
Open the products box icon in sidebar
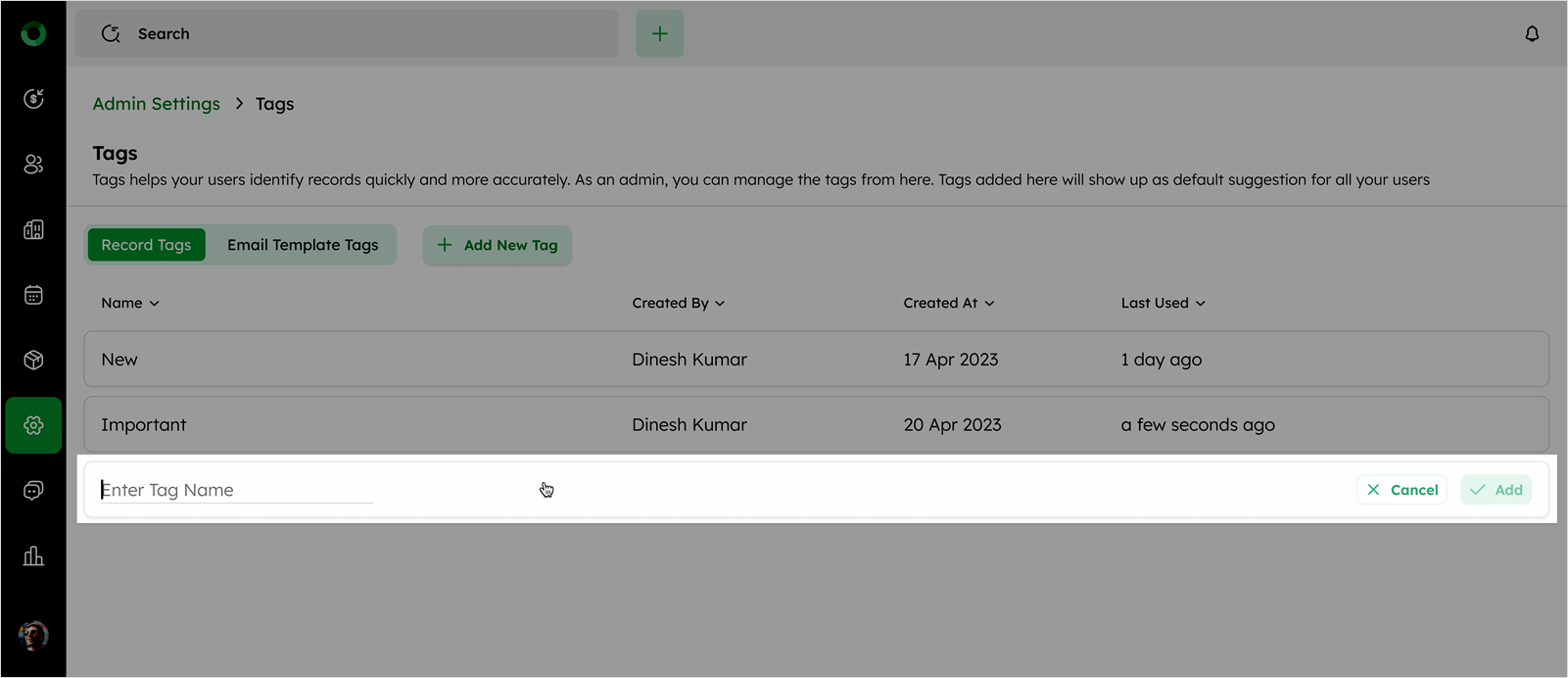coord(33,360)
